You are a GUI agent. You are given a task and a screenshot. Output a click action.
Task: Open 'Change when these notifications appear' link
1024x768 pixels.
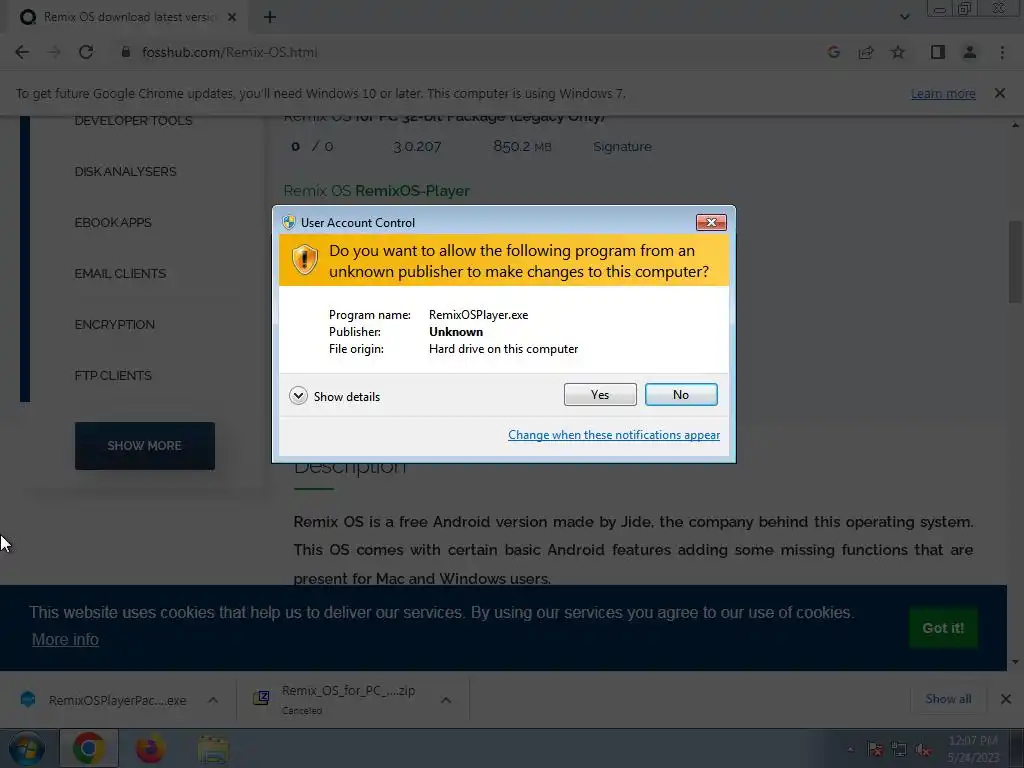click(x=614, y=435)
